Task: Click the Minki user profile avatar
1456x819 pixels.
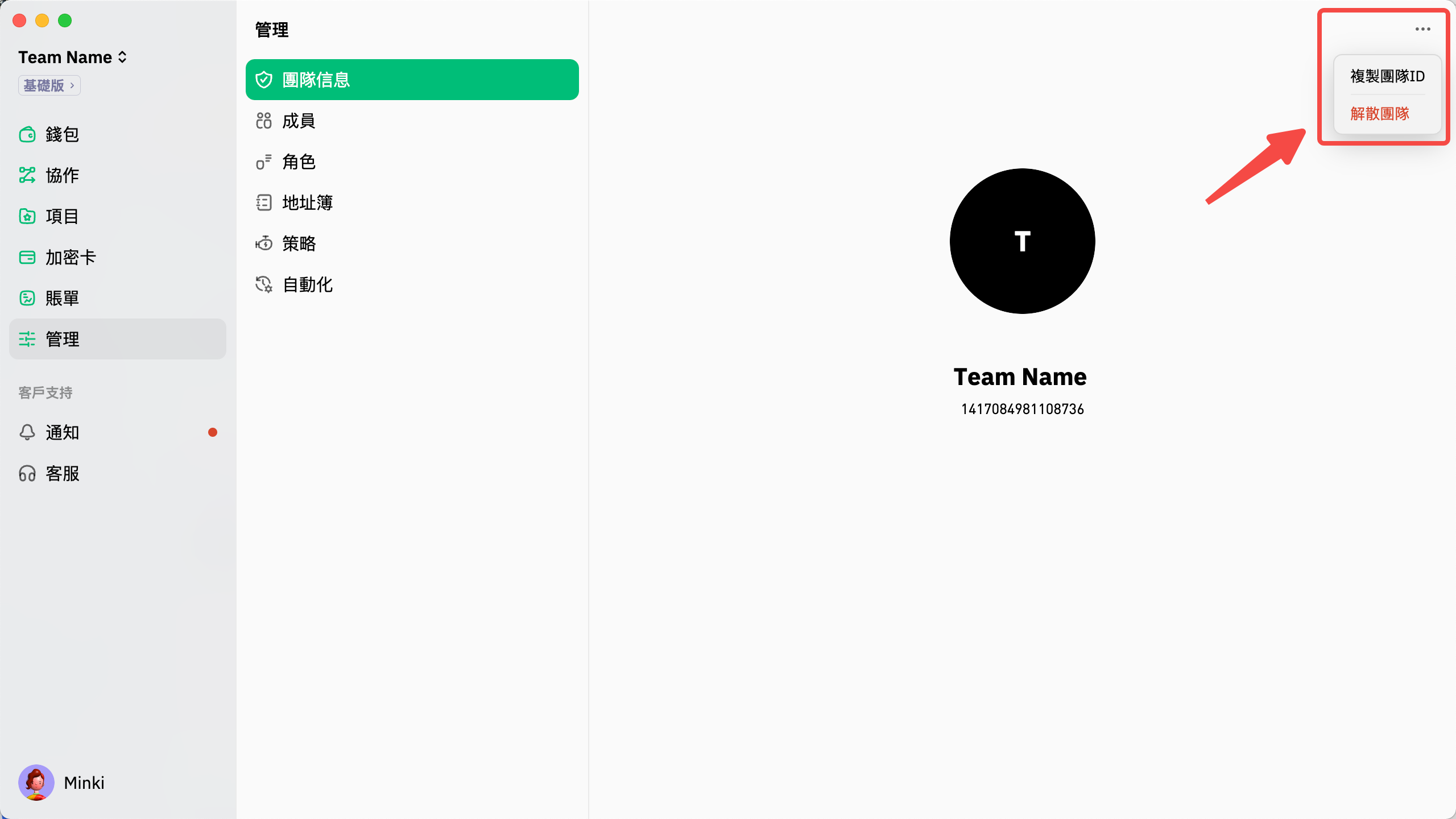Action: click(x=36, y=783)
